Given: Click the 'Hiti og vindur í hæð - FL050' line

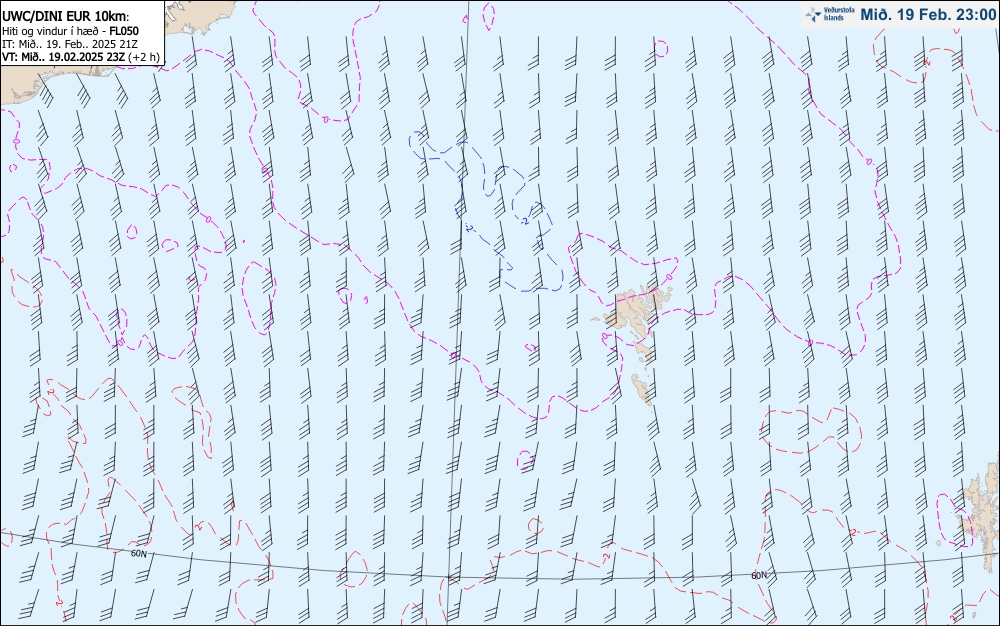Looking at the screenshot, I should [x=70, y=31].
